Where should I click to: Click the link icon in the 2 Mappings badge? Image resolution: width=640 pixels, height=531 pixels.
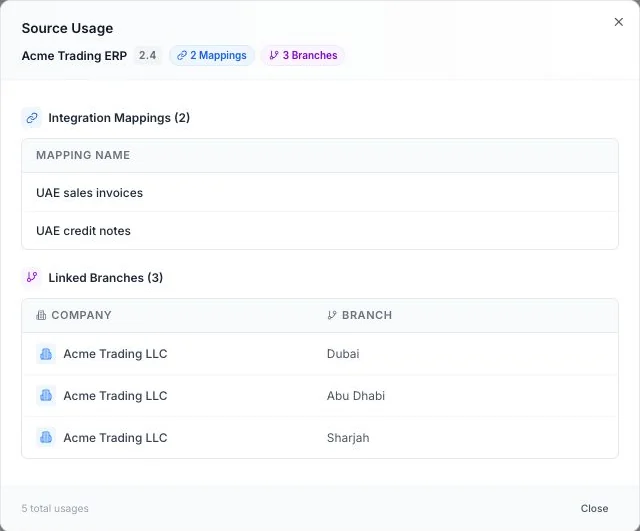click(182, 56)
